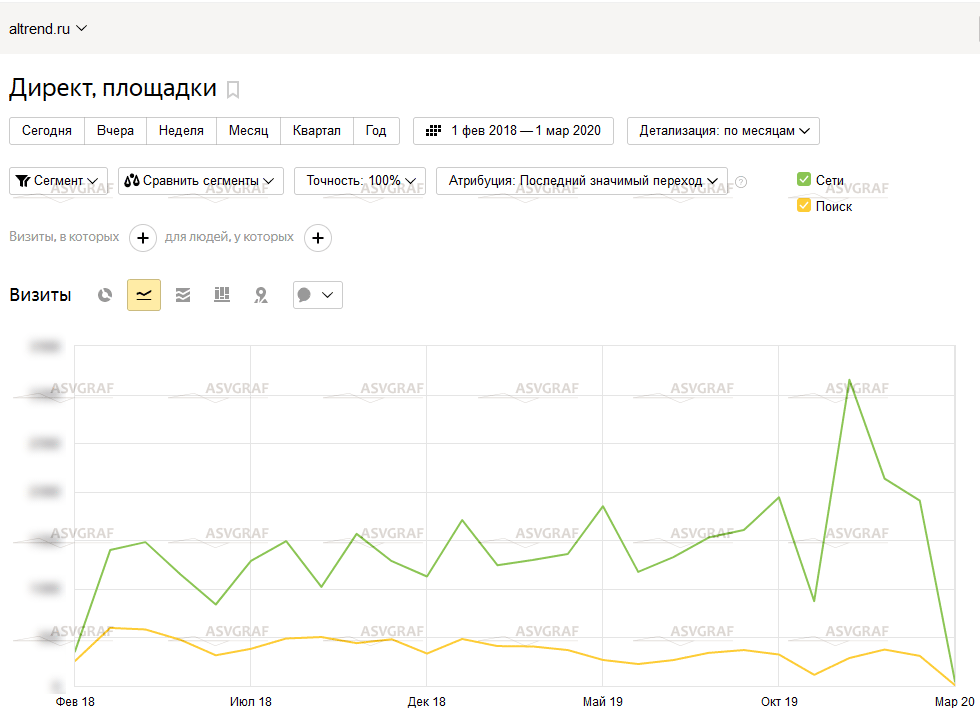
Task: Click the Окт 19 axis label
Action: point(779,702)
